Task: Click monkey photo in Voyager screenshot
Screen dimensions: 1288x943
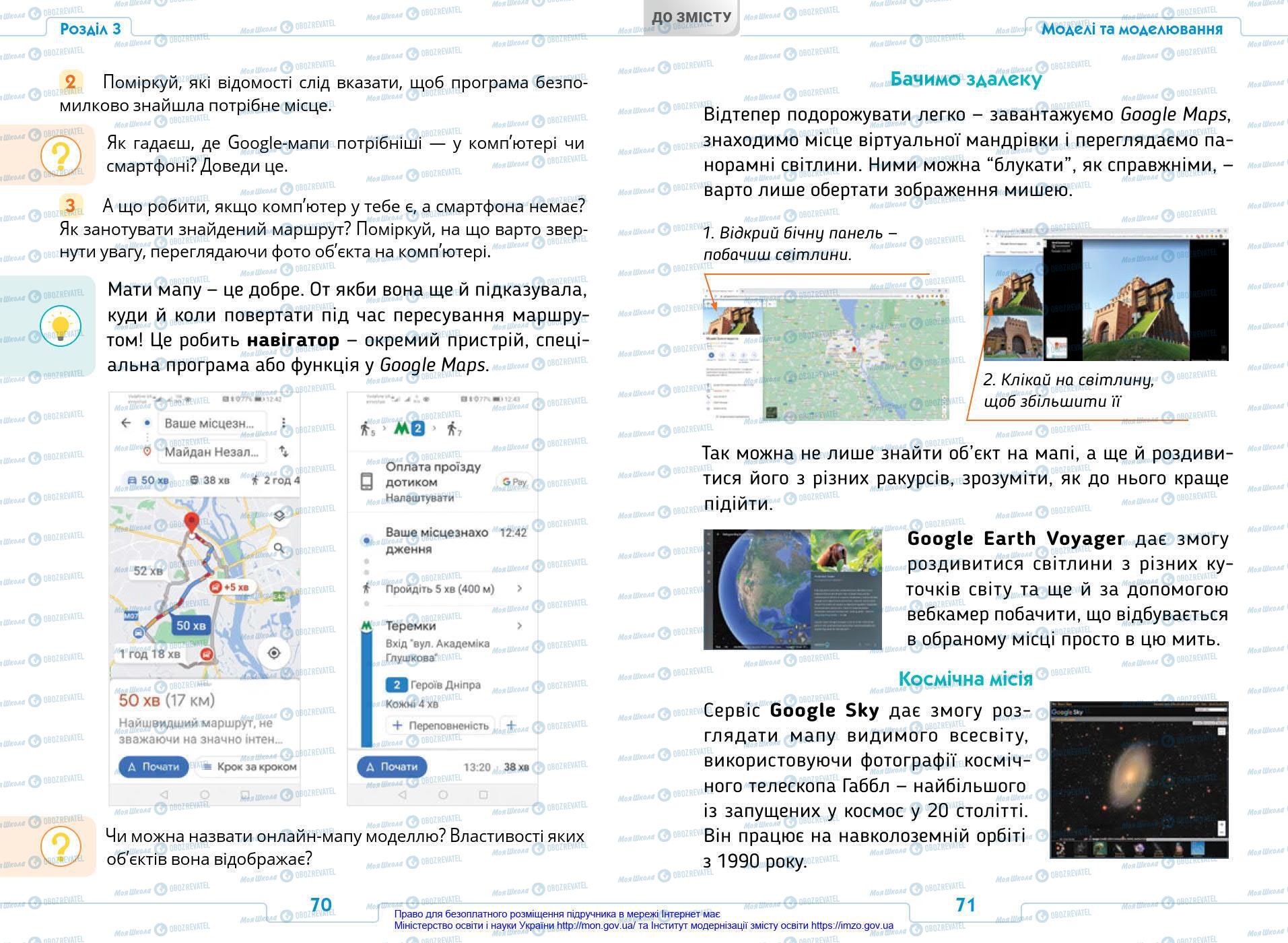Action: pyautogui.click(x=846, y=550)
